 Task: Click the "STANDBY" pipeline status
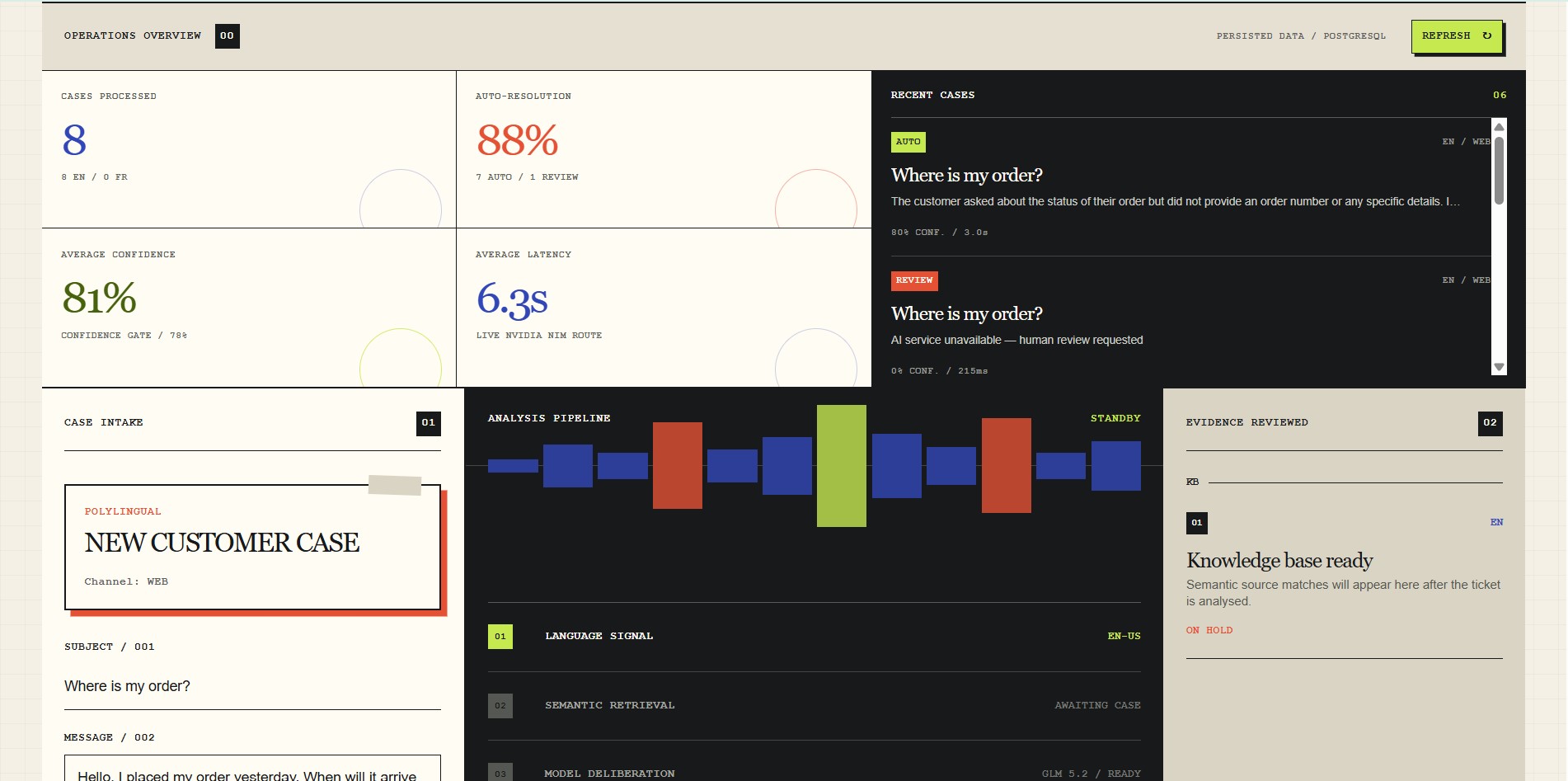1115,419
